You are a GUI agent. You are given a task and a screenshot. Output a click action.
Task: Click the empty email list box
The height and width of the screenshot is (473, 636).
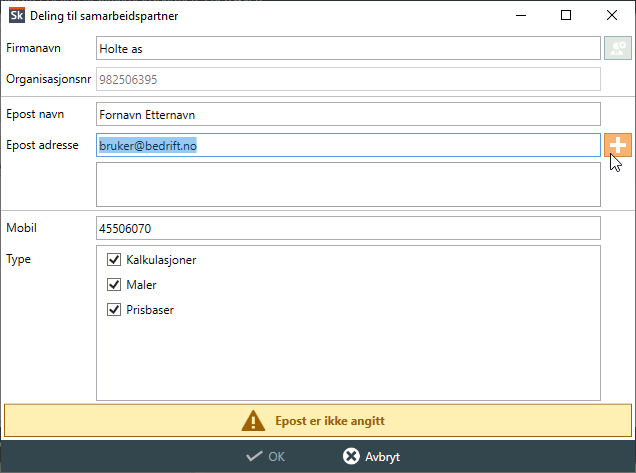pos(348,185)
